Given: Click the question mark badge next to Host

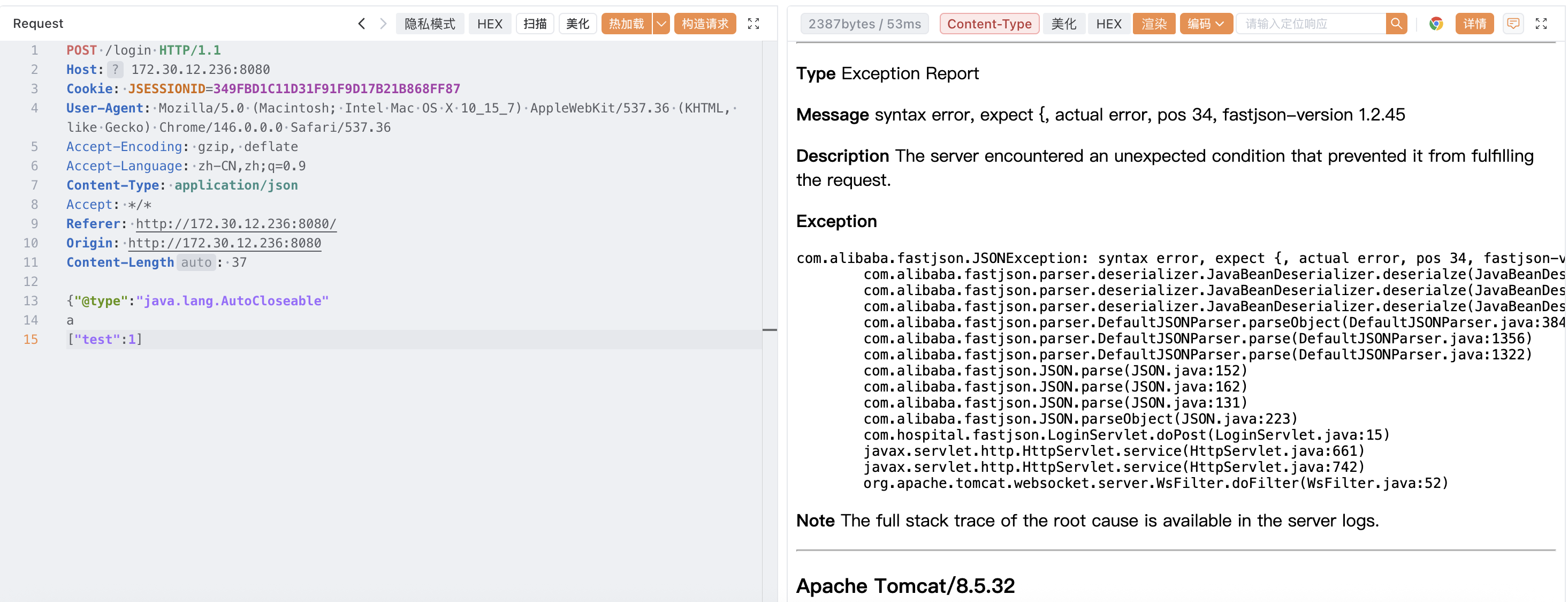Looking at the screenshot, I should tap(115, 70).
